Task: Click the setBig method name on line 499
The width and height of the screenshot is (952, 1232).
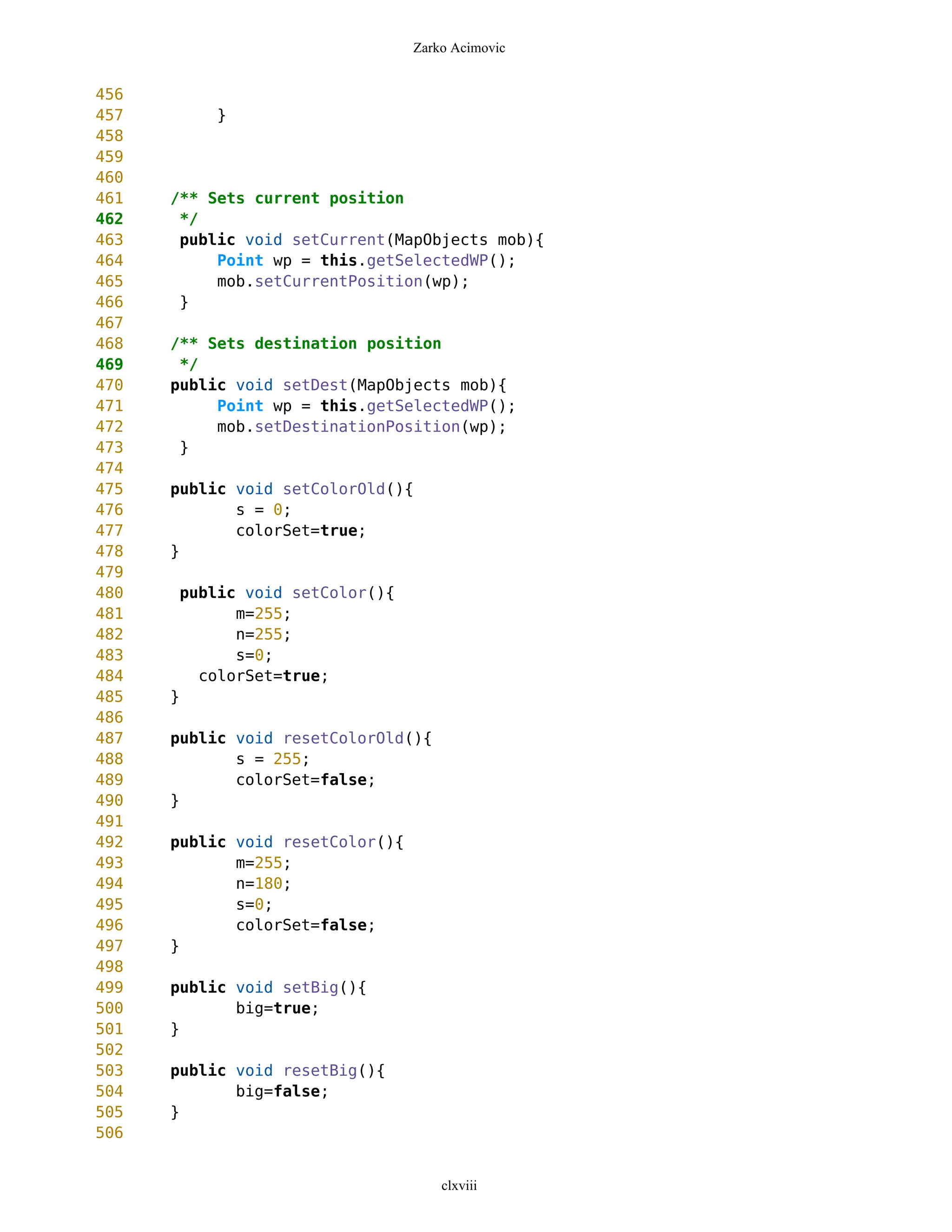Action: point(311,988)
